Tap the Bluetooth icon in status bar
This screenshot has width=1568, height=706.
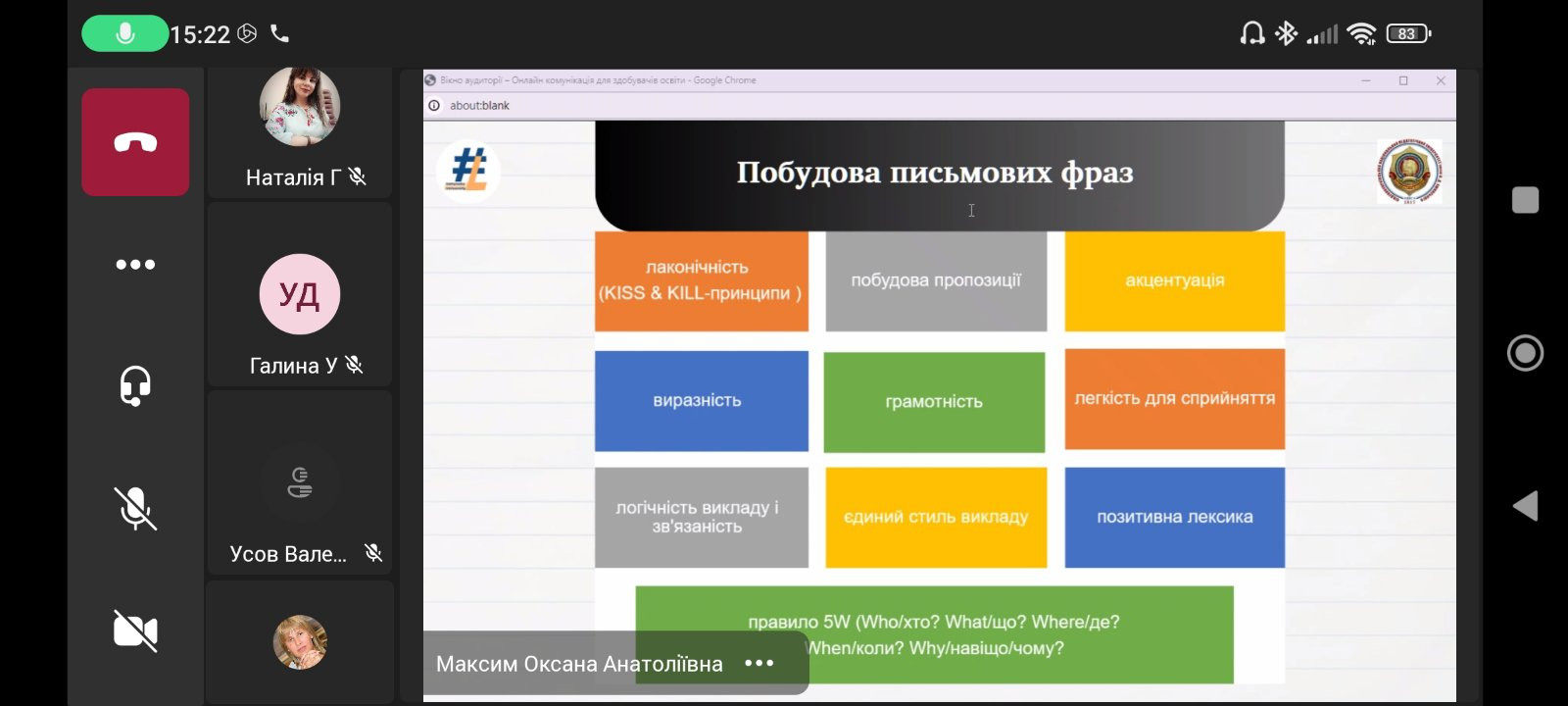point(1286,34)
